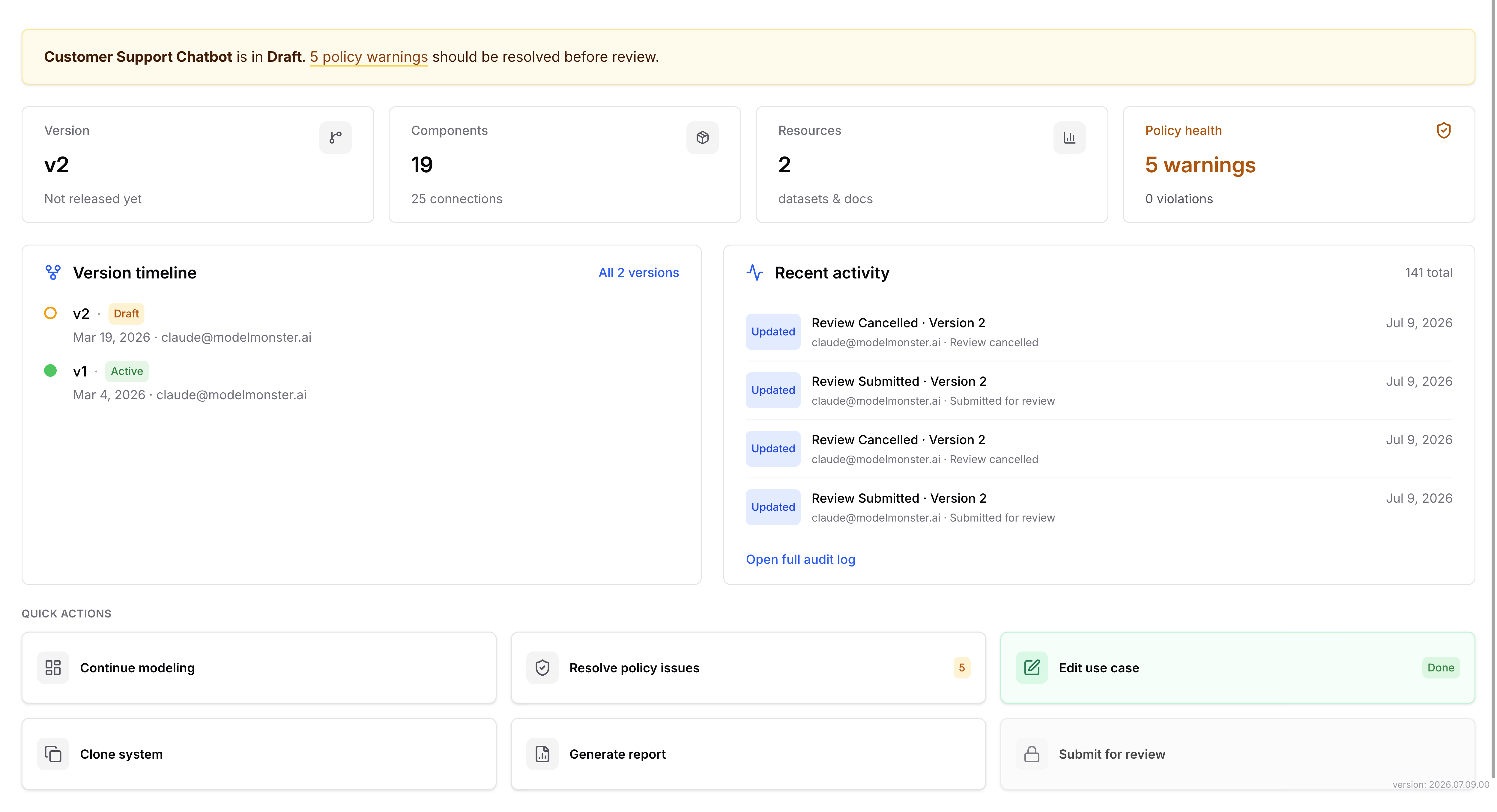1497x812 pixels.
Task: Click the 5 count badge on Resolve policy issues
Action: 962,667
